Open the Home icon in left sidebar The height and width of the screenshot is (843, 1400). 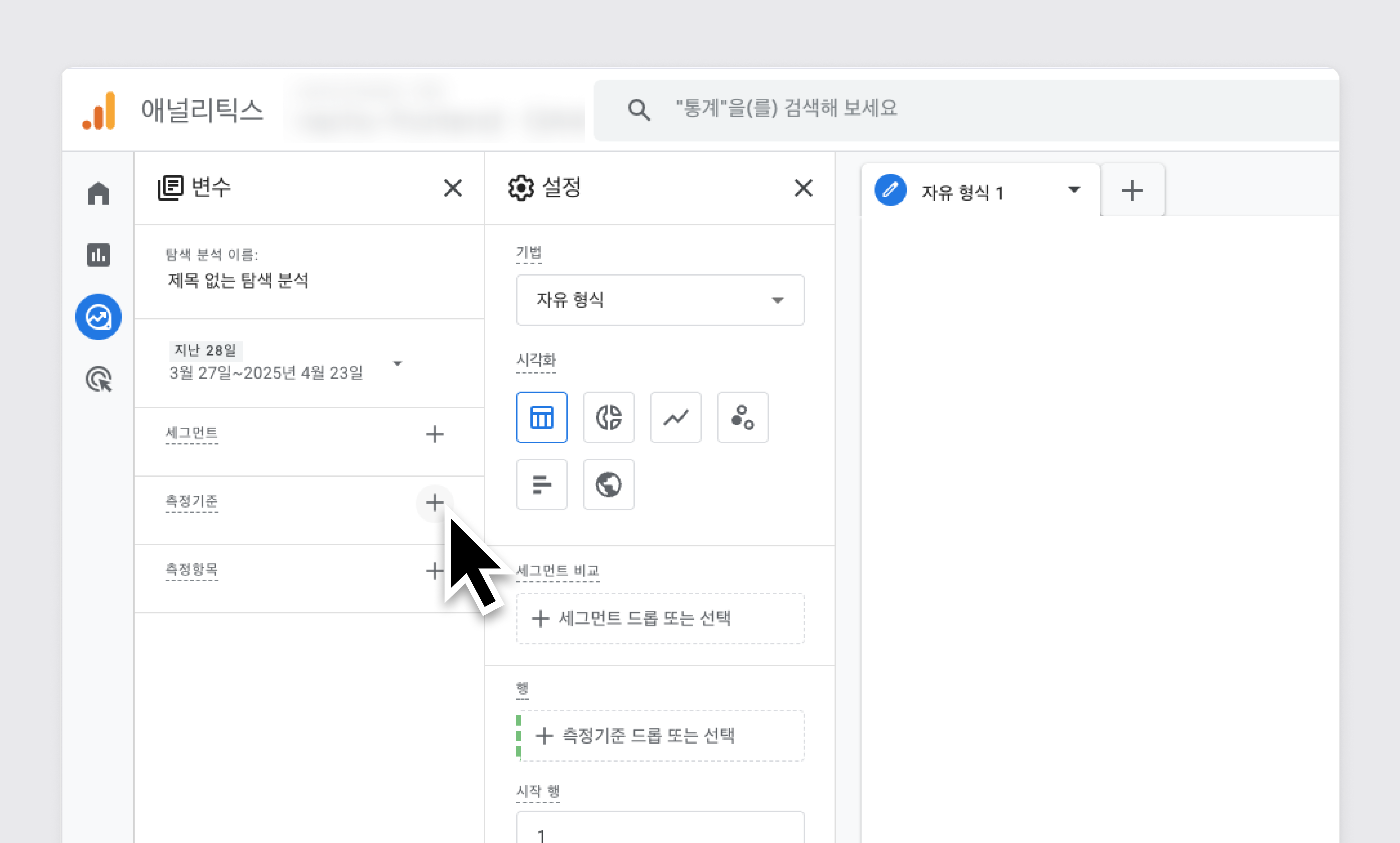point(98,193)
